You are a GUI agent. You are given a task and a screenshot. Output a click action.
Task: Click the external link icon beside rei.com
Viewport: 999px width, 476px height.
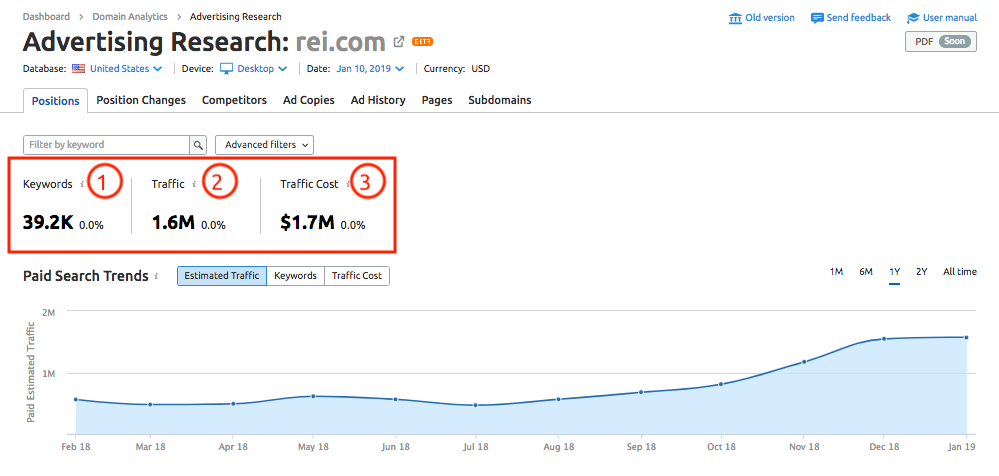click(399, 42)
